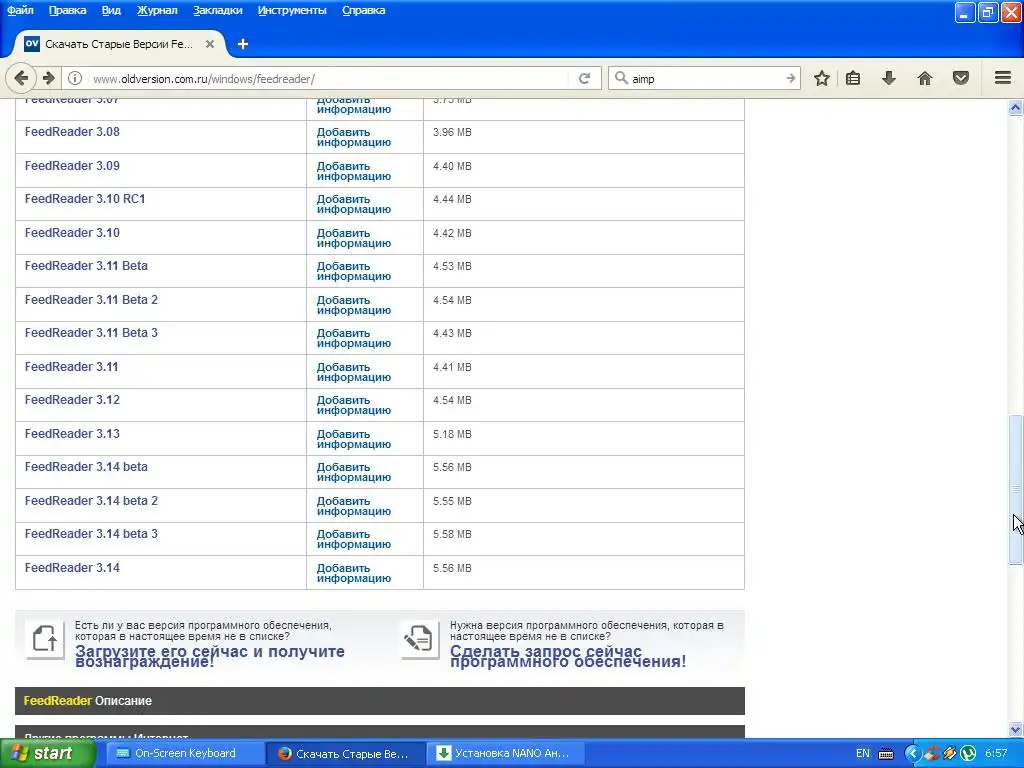The height and width of the screenshot is (768, 1024).
Task: Click the FeedReader Описание header bar
Action: pos(379,701)
